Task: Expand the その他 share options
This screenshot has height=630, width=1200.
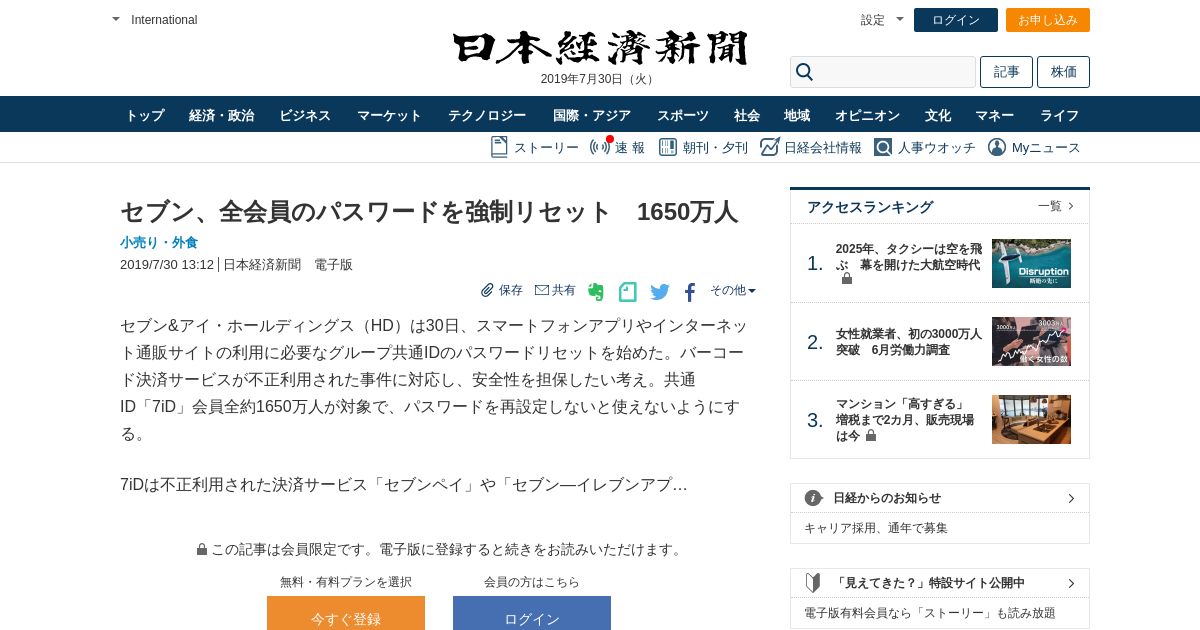Action: tap(733, 290)
